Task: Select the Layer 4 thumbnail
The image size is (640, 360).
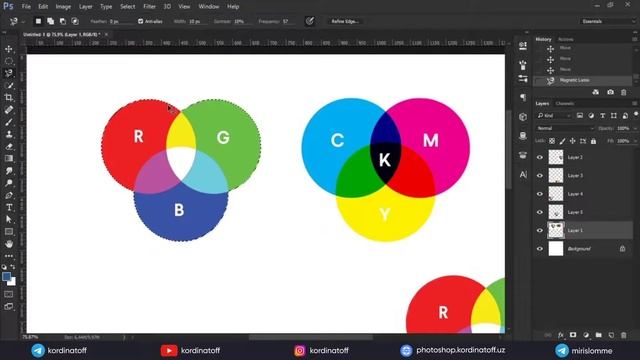Action: tap(556, 194)
